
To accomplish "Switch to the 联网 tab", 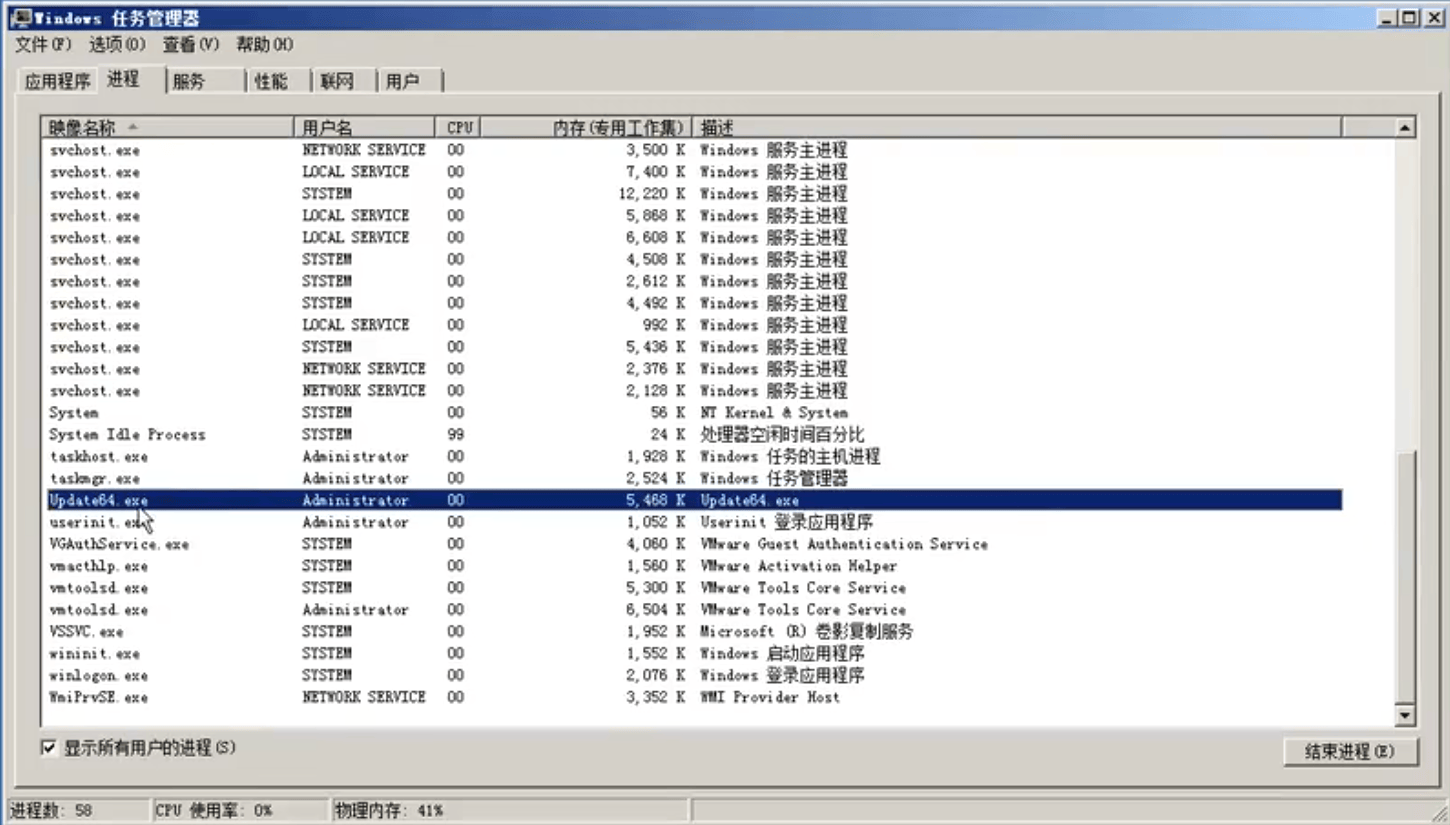I will (344, 82).
